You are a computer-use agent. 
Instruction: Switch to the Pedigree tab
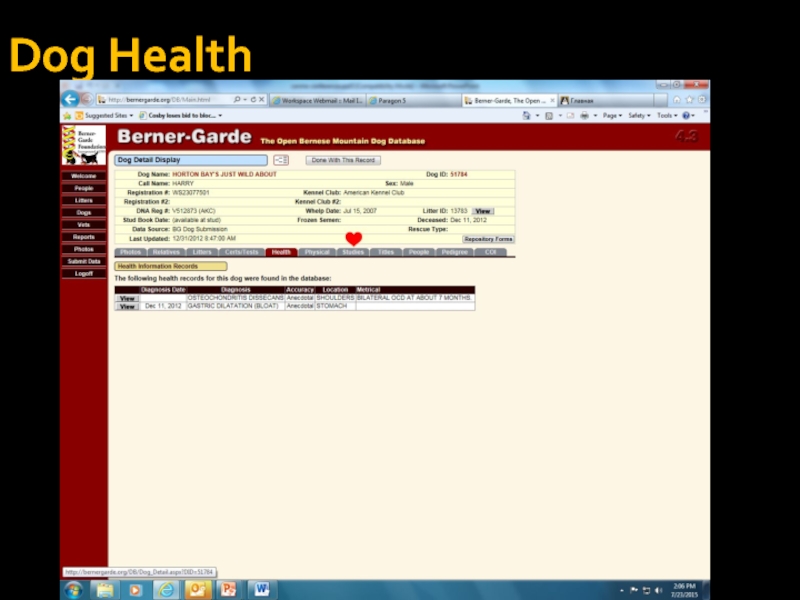(455, 252)
